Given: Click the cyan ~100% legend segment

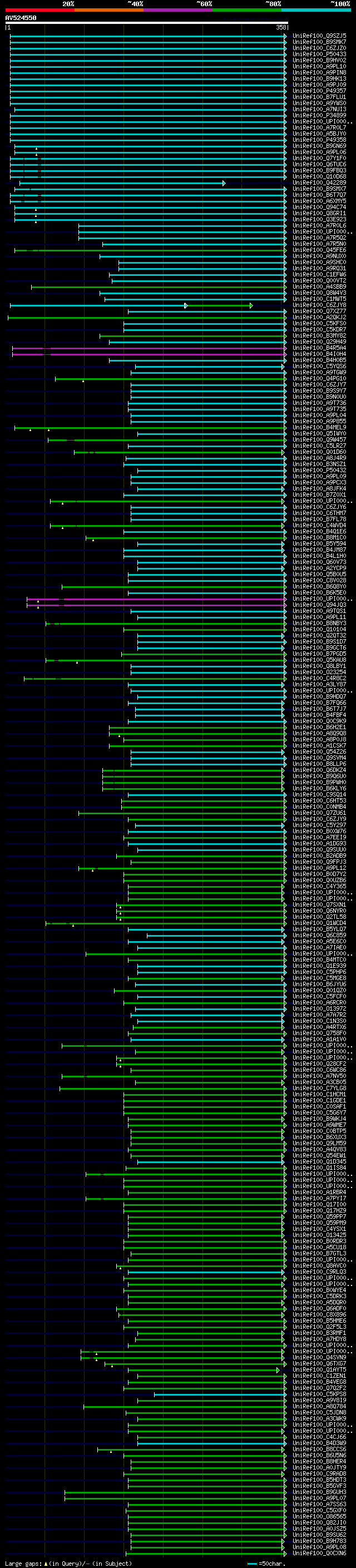Looking at the screenshot, I should (316, 10).
